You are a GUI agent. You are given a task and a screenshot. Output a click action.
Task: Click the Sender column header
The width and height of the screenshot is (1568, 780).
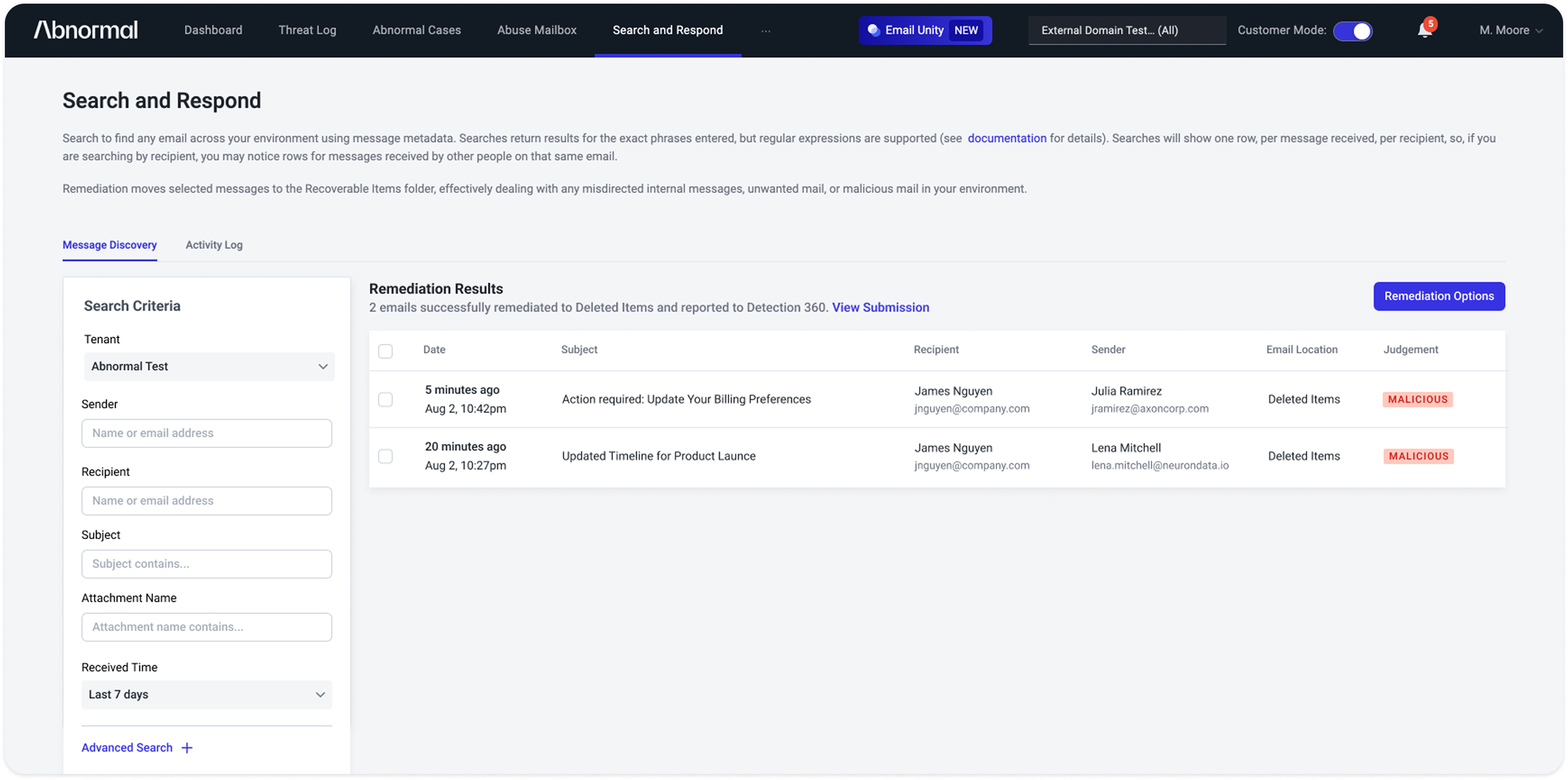[1108, 350]
